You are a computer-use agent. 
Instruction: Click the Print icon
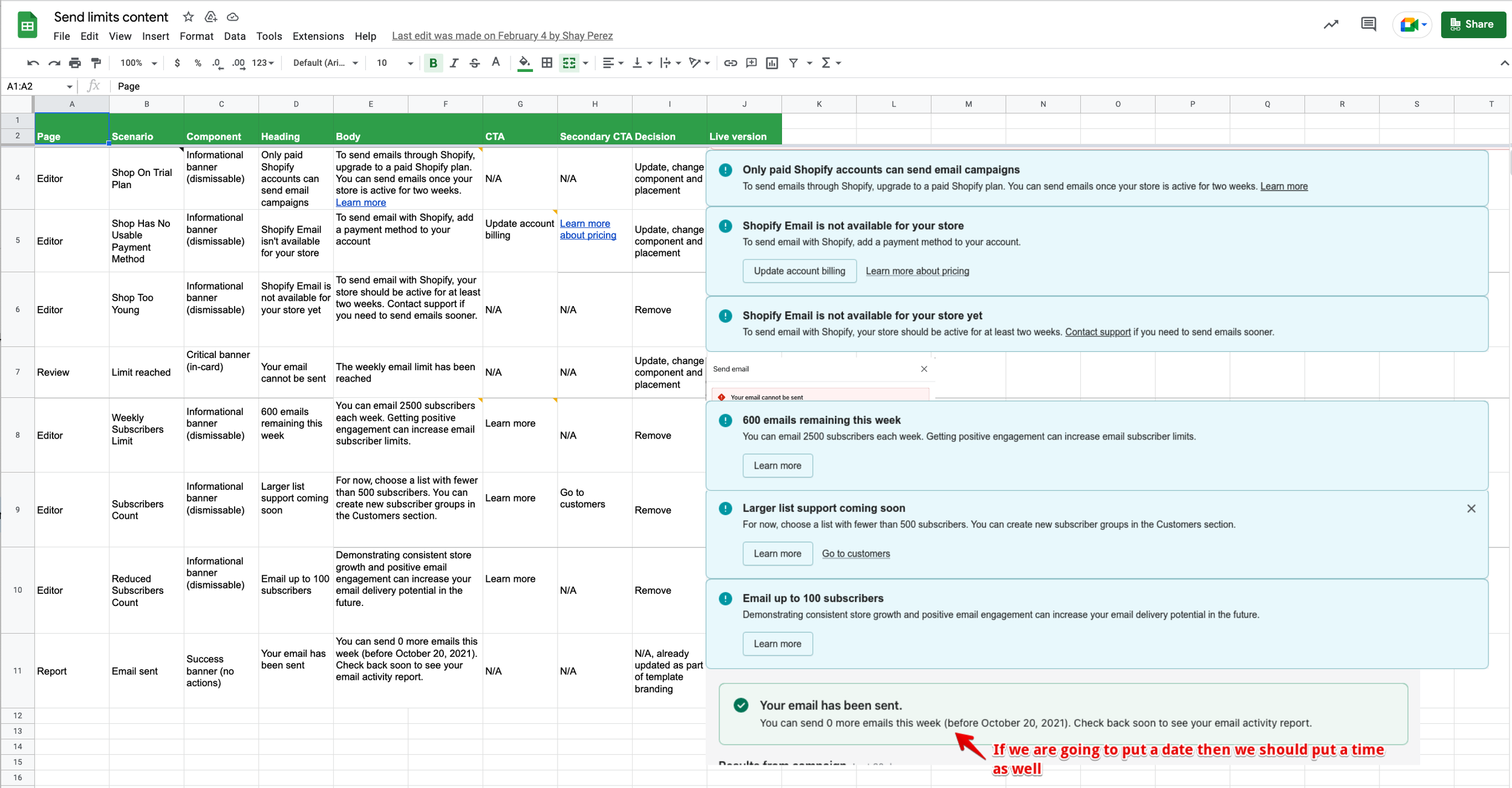click(x=75, y=63)
